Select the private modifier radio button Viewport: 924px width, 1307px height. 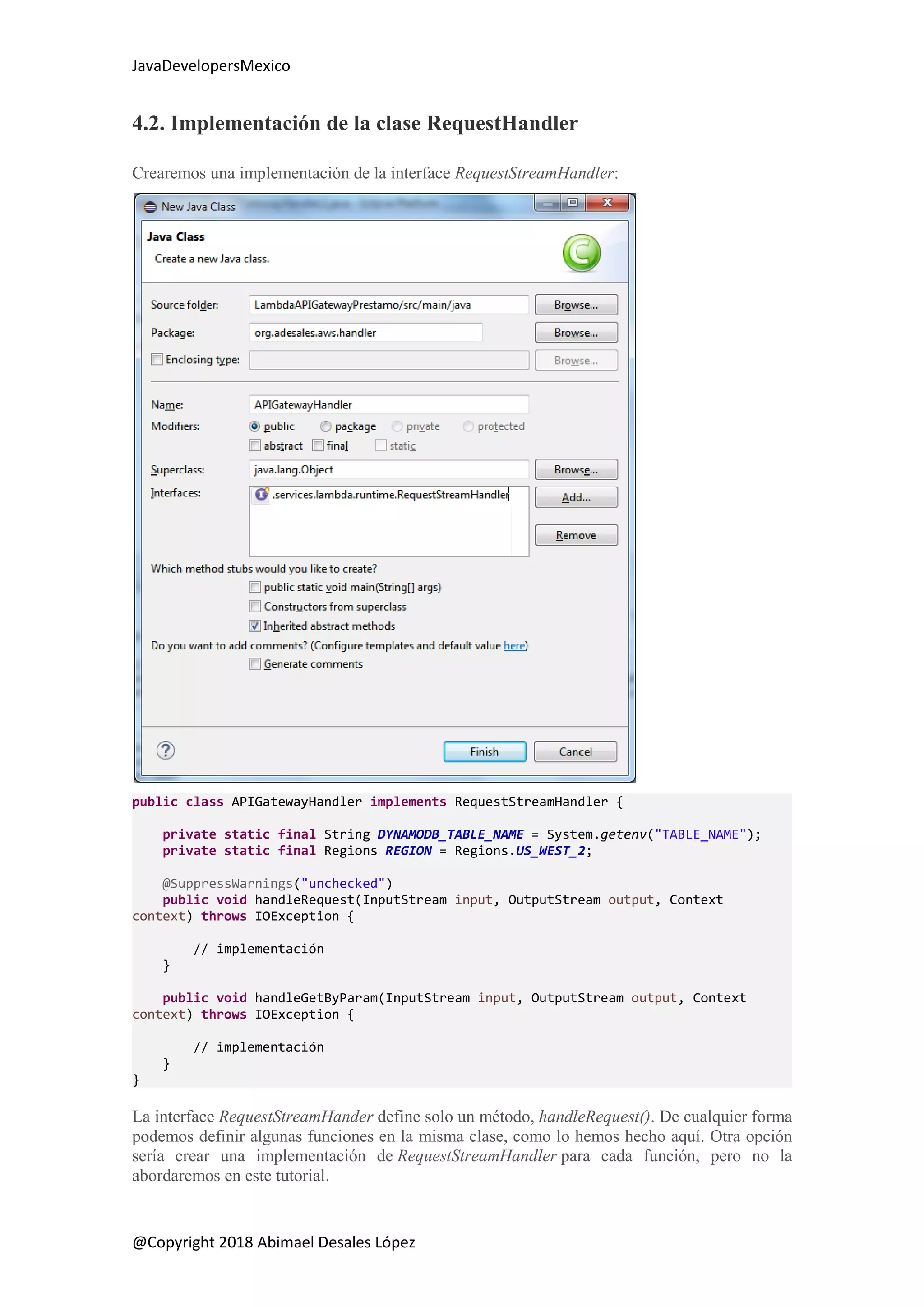click(397, 426)
